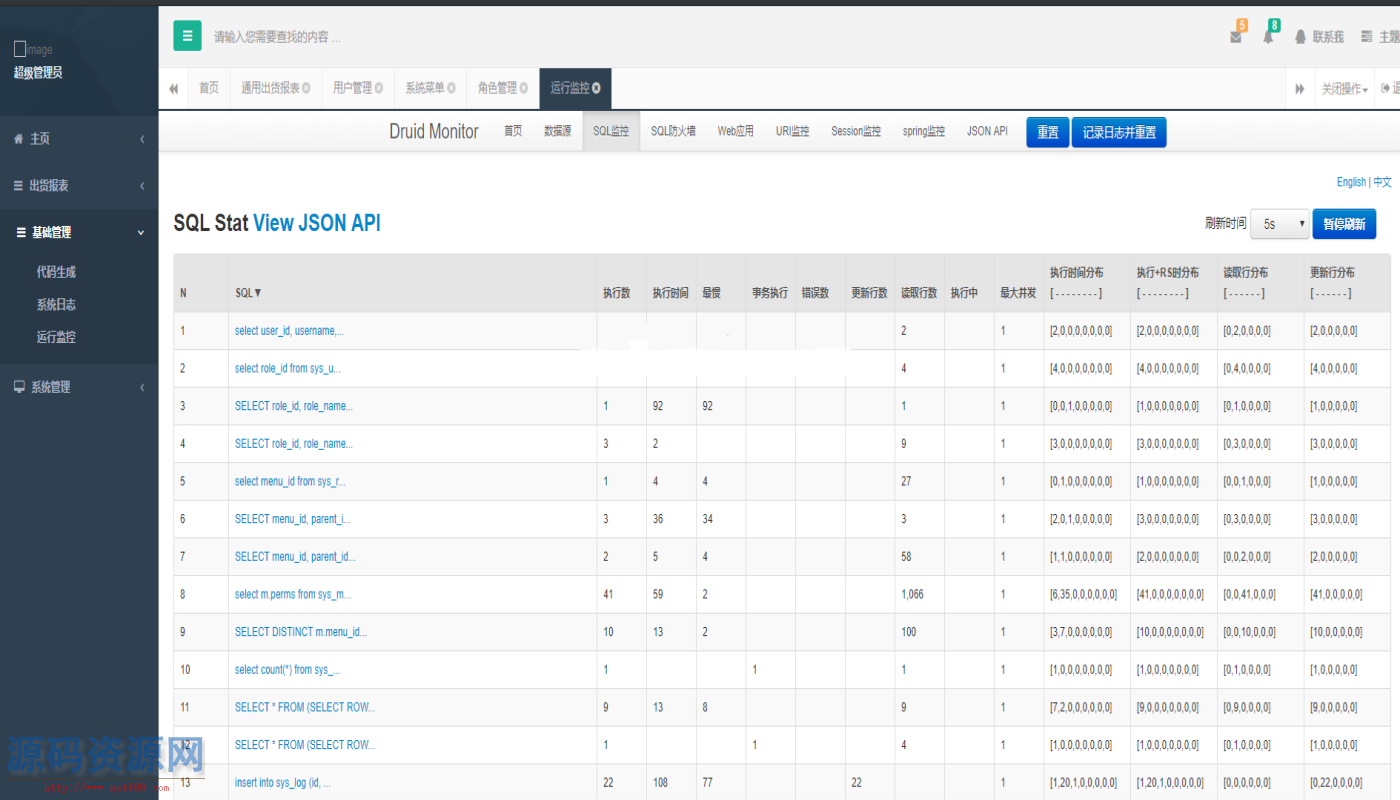Click the 联系我 contact link
The height and width of the screenshot is (800, 1400).
[x=1319, y=37]
